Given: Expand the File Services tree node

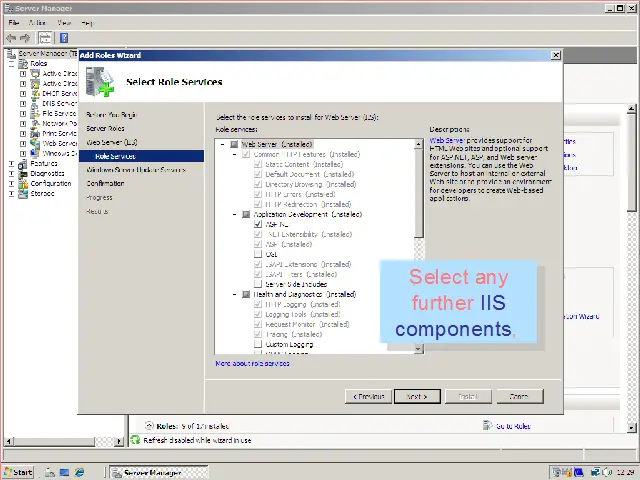Looking at the screenshot, I should [23, 113].
